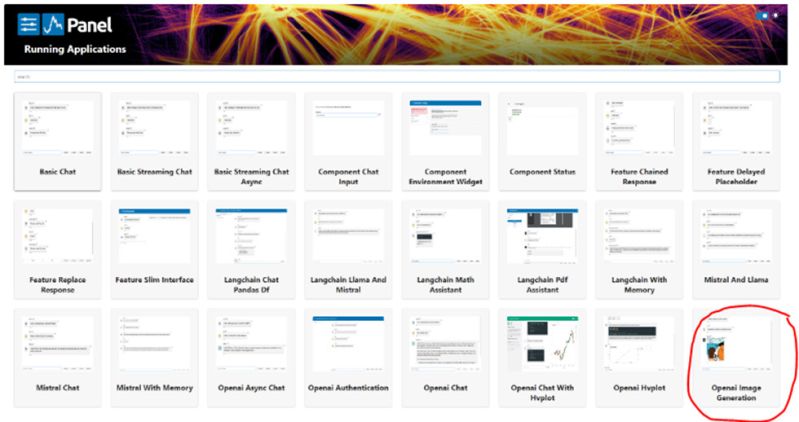
Task: Open the Langchain Pdf Assistant card
Action: click(x=542, y=250)
